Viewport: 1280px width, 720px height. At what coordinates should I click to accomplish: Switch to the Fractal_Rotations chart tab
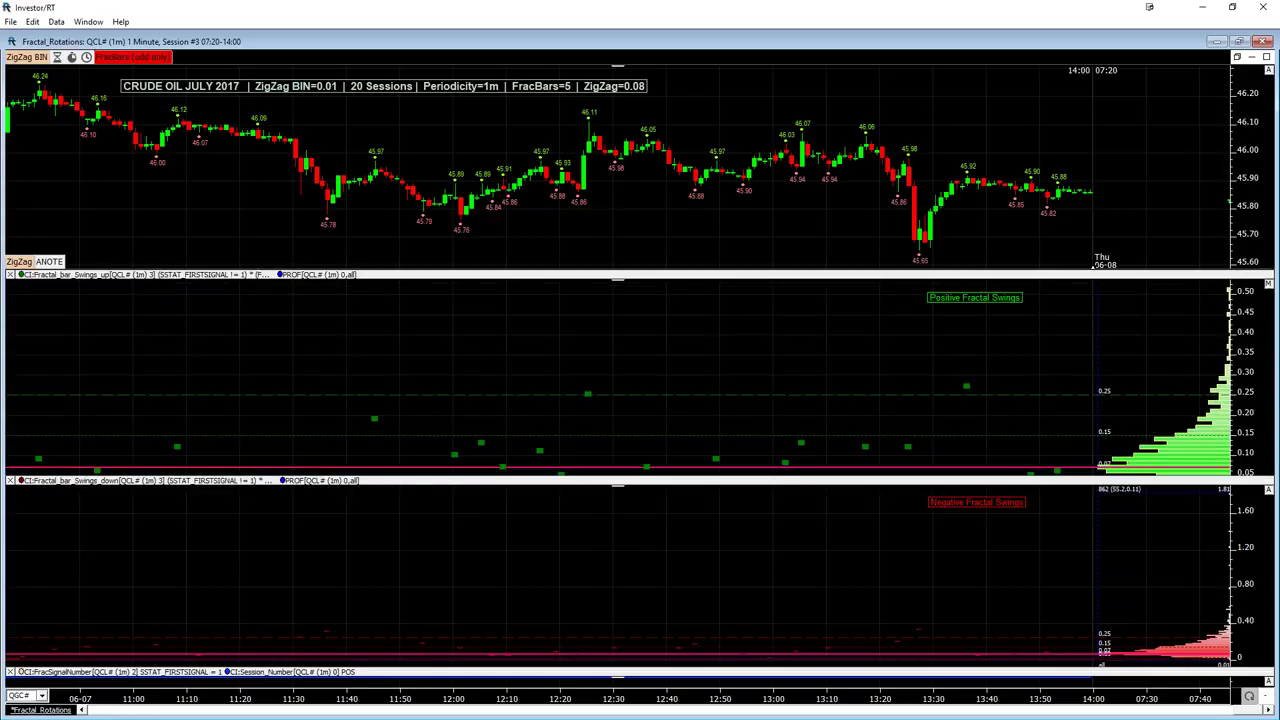point(41,710)
